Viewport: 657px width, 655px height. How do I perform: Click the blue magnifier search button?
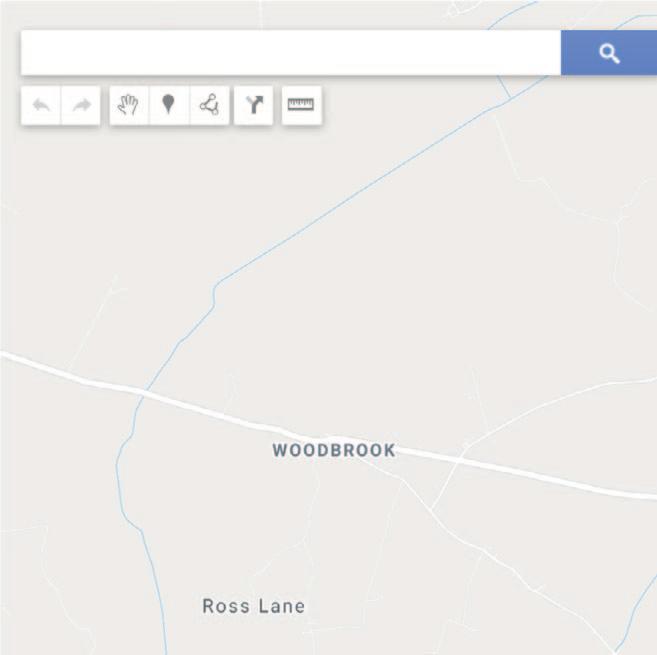tap(609, 53)
